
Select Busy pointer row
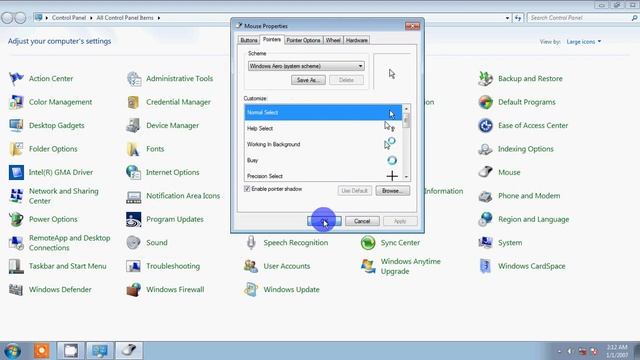[x=323, y=160]
